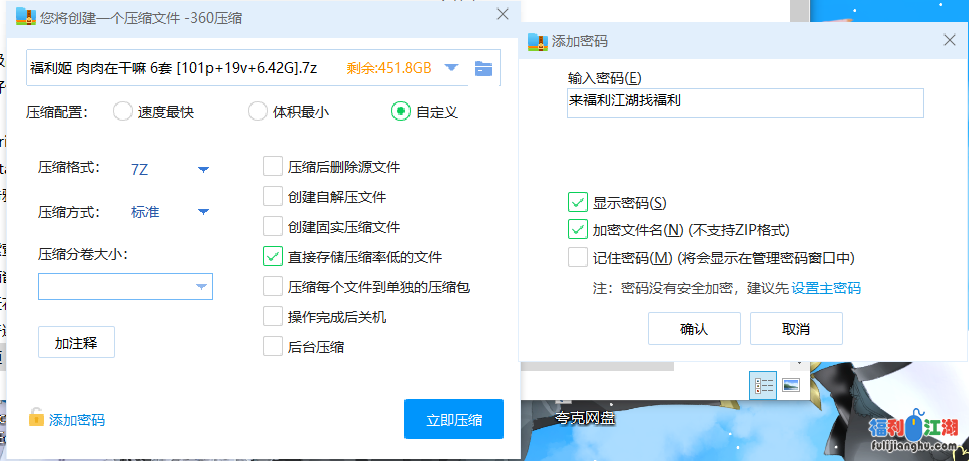Click the padlock icon next to 添加密码
969x461 pixels.
click(36, 418)
